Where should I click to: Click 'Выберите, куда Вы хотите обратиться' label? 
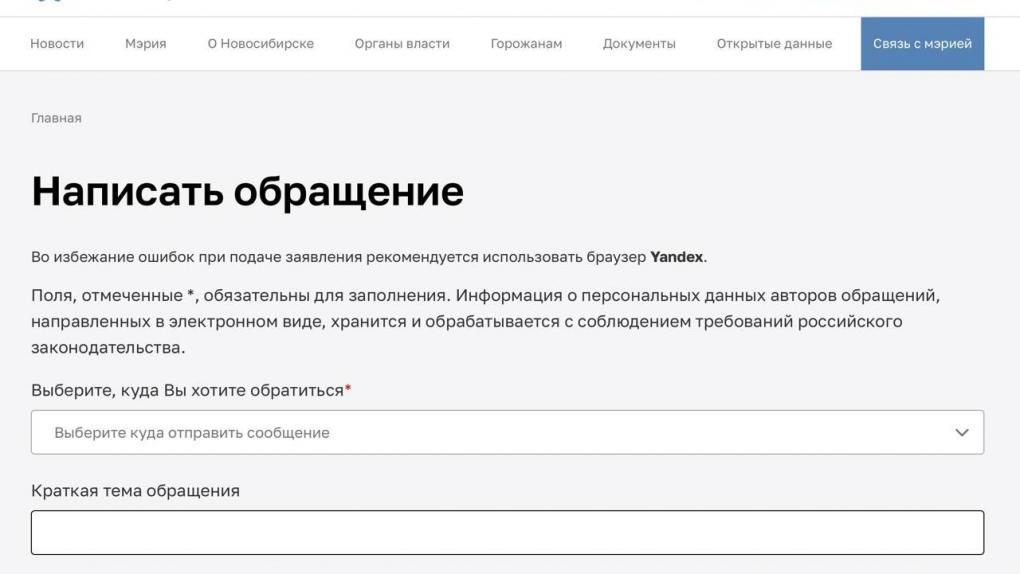click(187, 391)
